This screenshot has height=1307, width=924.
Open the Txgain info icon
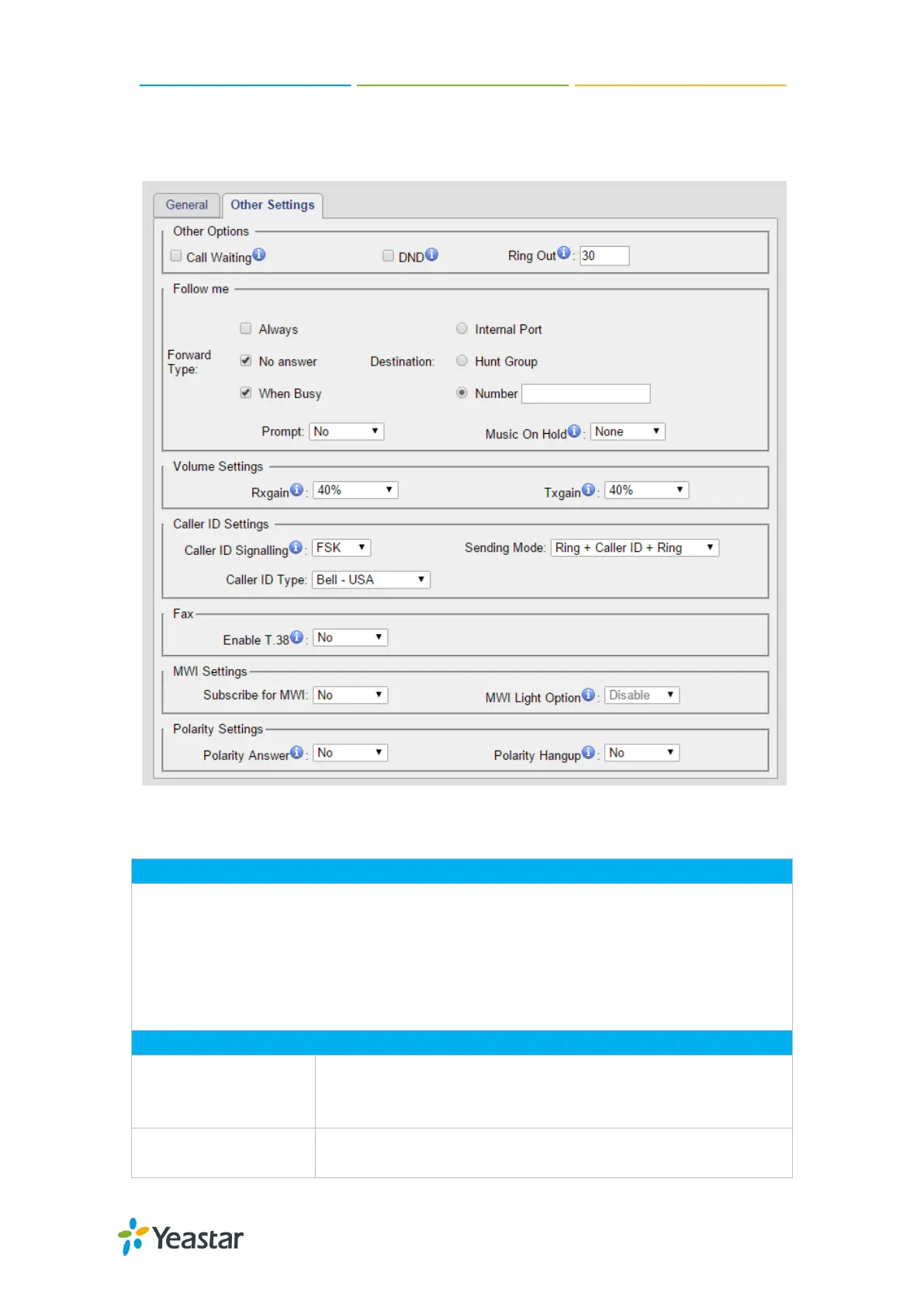point(588,490)
